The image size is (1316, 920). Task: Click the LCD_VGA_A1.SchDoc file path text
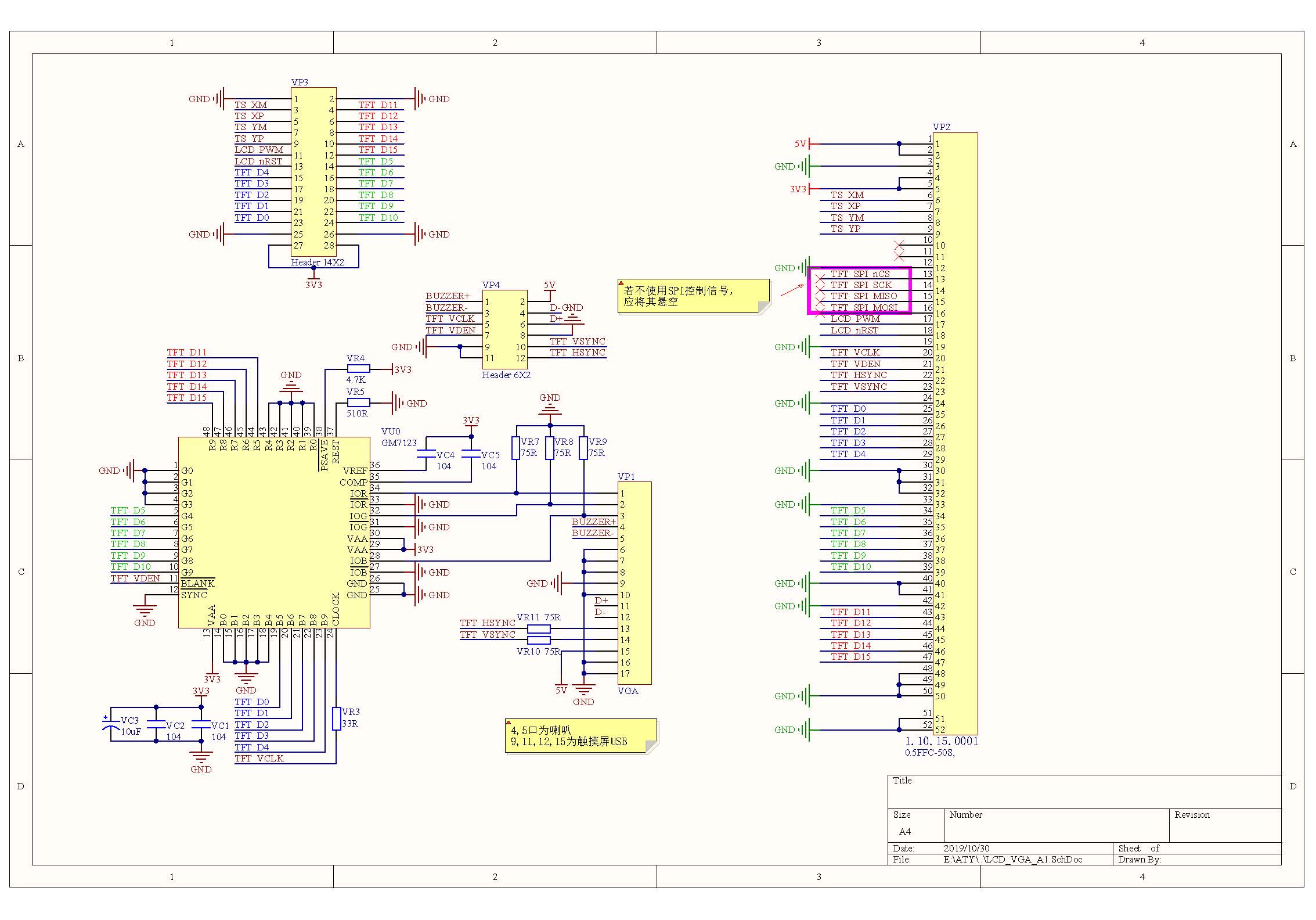(1012, 859)
